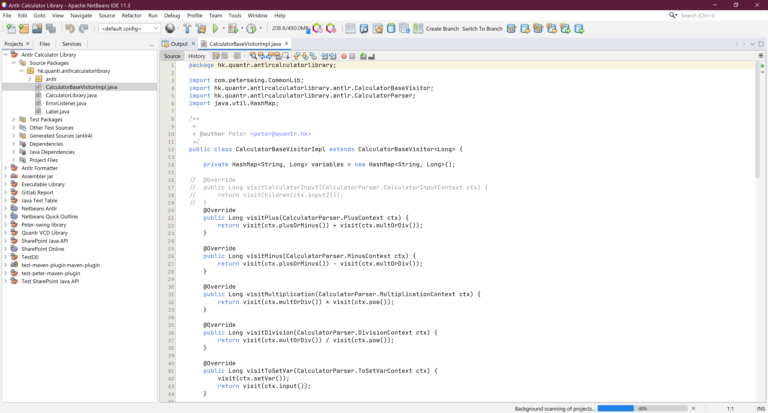The width and height of the screenshot is (768, 413).
Task: Expand the antlr package node
Action: pos(30,79)
